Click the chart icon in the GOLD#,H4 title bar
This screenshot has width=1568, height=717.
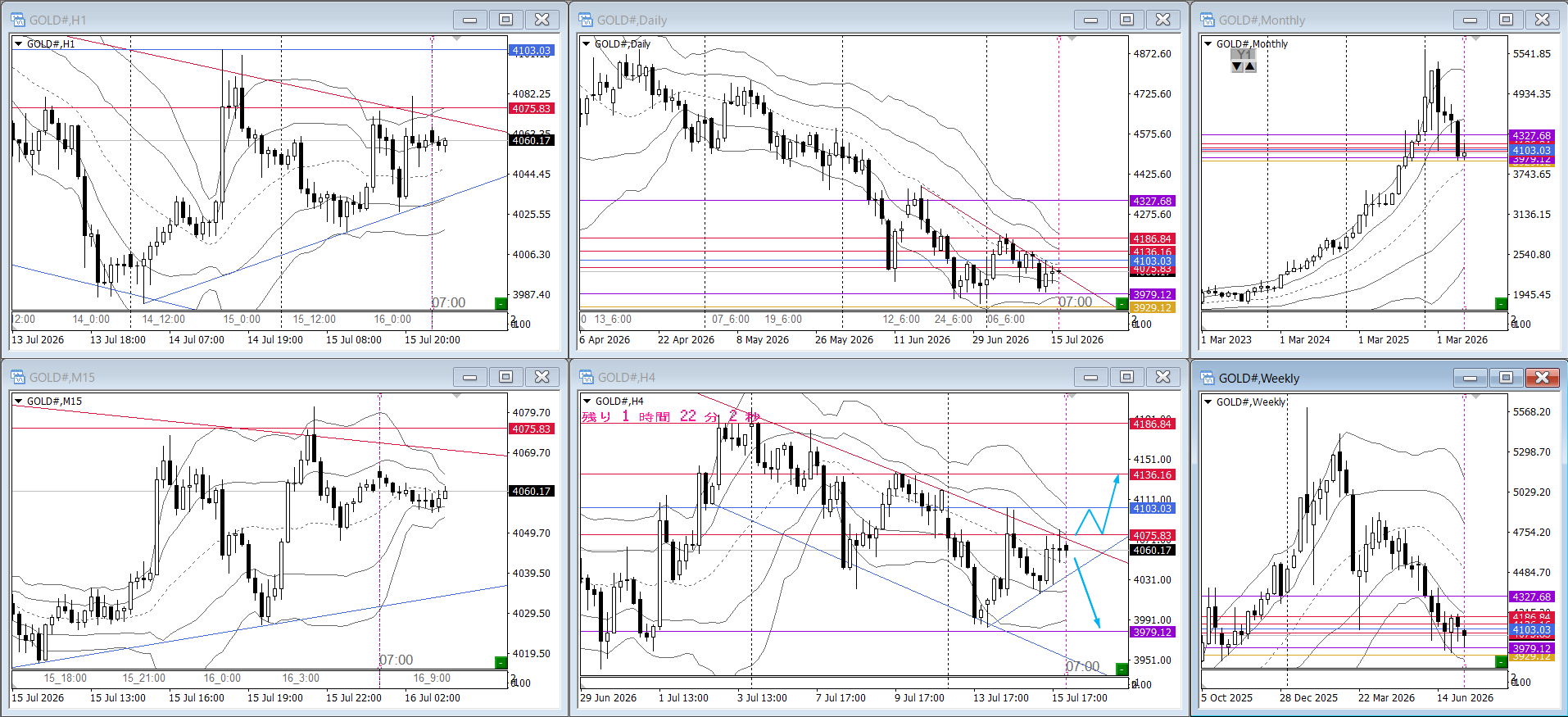587,377
